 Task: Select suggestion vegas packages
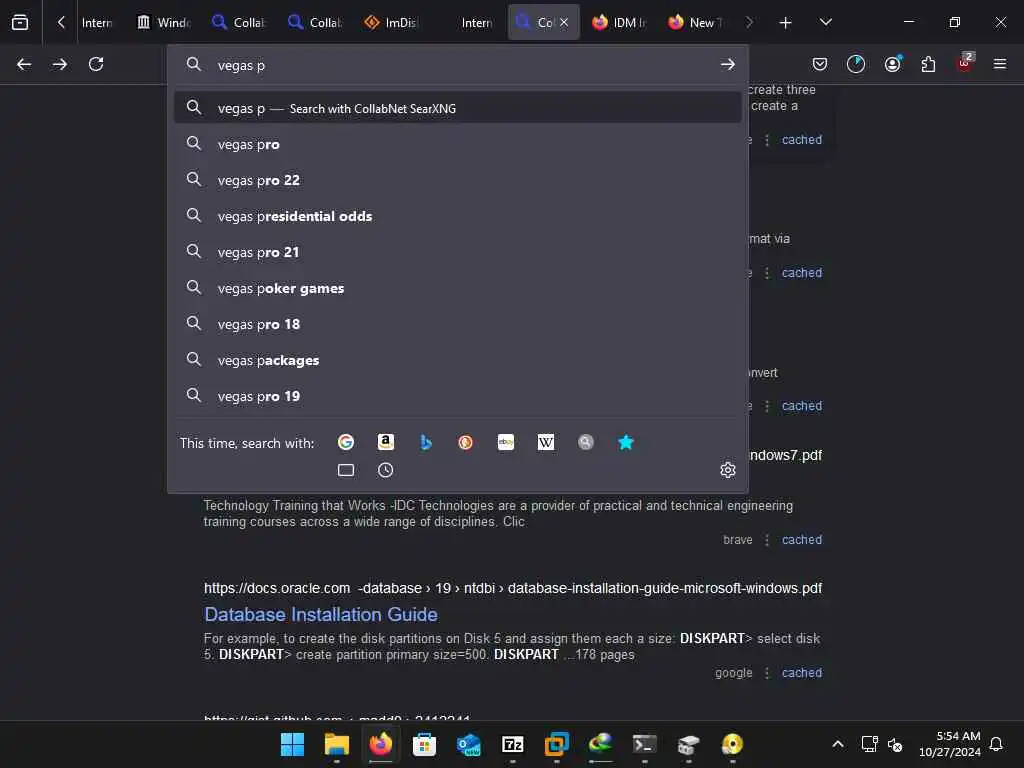click(457, 360)
